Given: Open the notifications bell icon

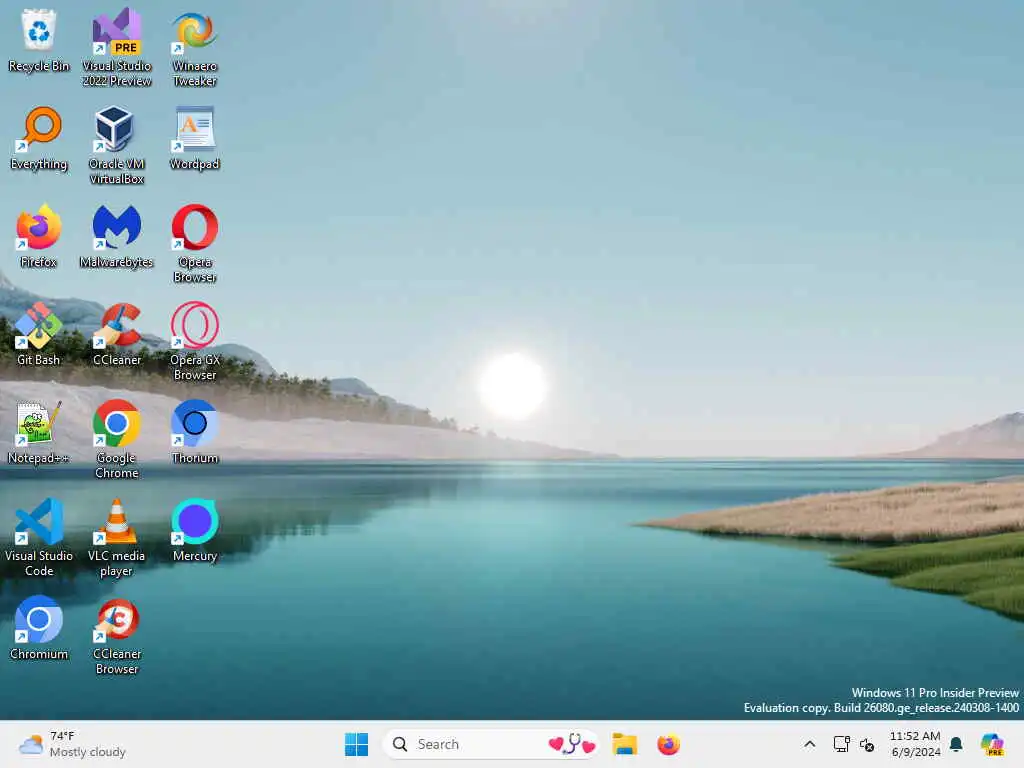Looking at the screenshot, I should (956, 744).
